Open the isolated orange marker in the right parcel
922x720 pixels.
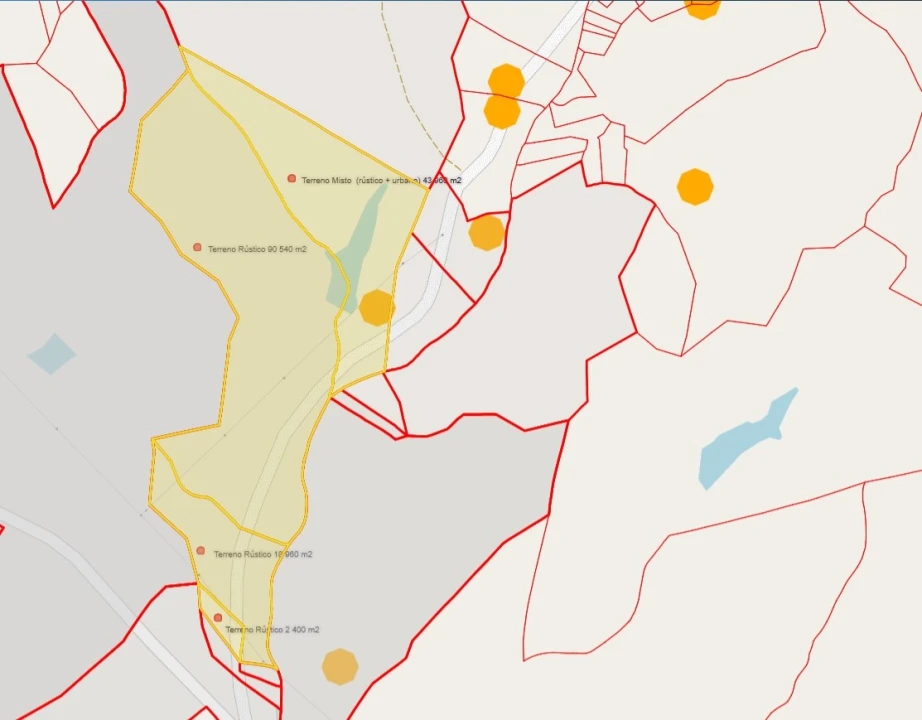(695, 187)
